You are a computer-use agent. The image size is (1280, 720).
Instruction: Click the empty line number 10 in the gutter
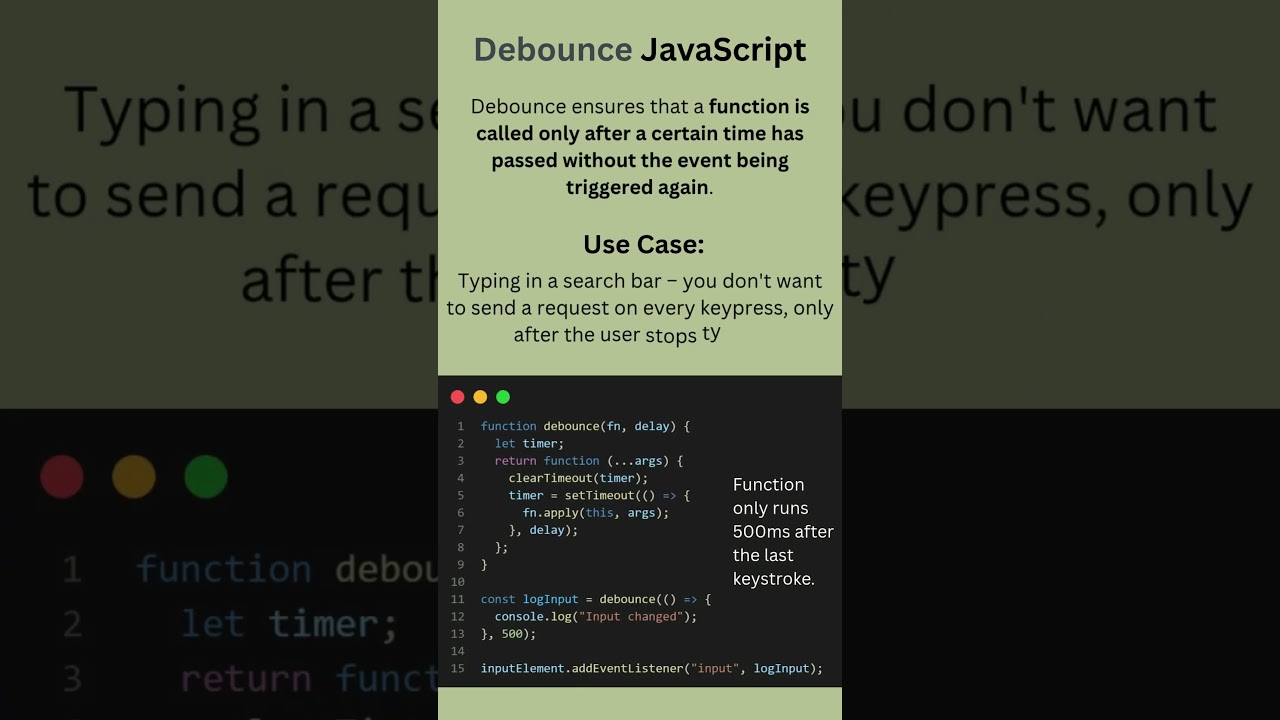[x=457, y=582]
